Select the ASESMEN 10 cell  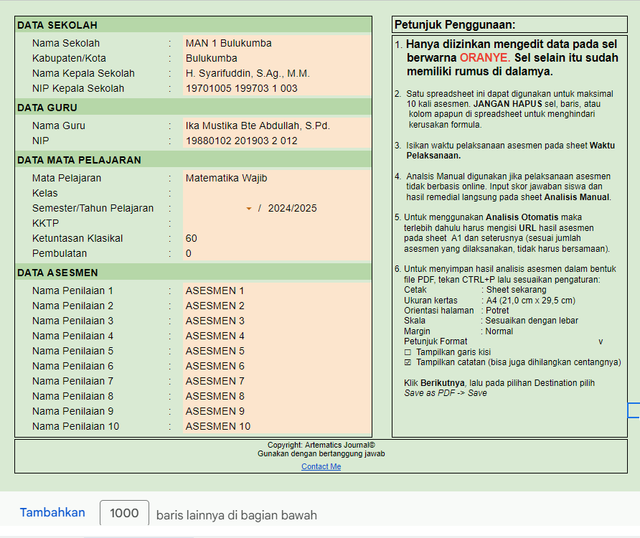coord(277,427)
